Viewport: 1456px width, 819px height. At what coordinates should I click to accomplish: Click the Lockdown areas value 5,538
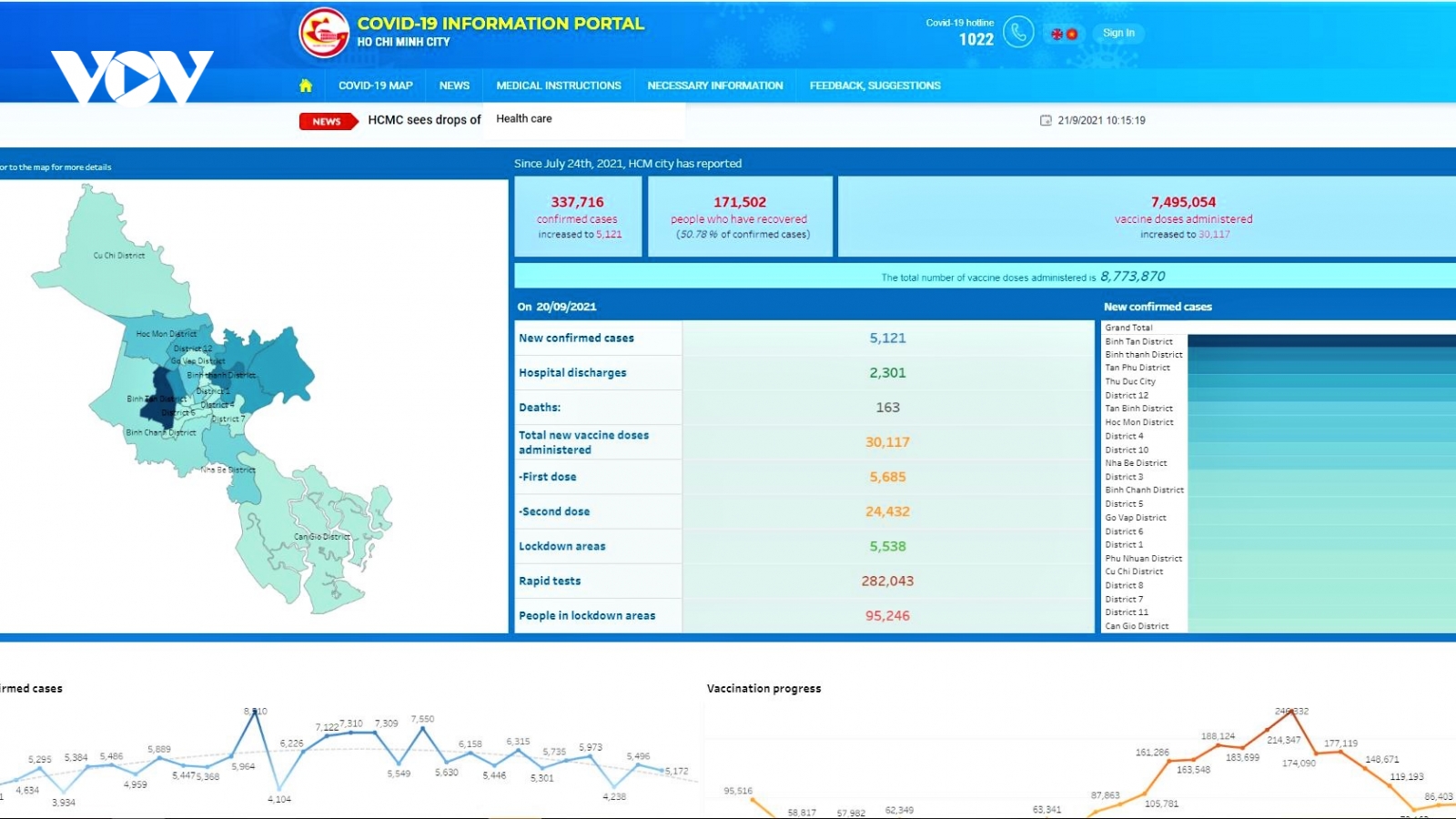(887, 546)
